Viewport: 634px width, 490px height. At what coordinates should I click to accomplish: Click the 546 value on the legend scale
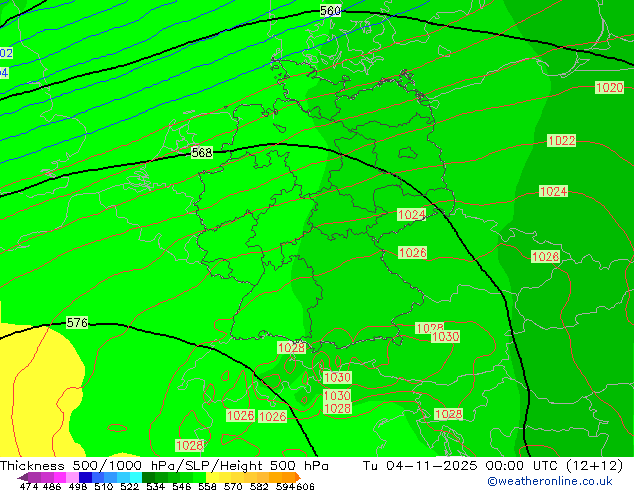181,486
